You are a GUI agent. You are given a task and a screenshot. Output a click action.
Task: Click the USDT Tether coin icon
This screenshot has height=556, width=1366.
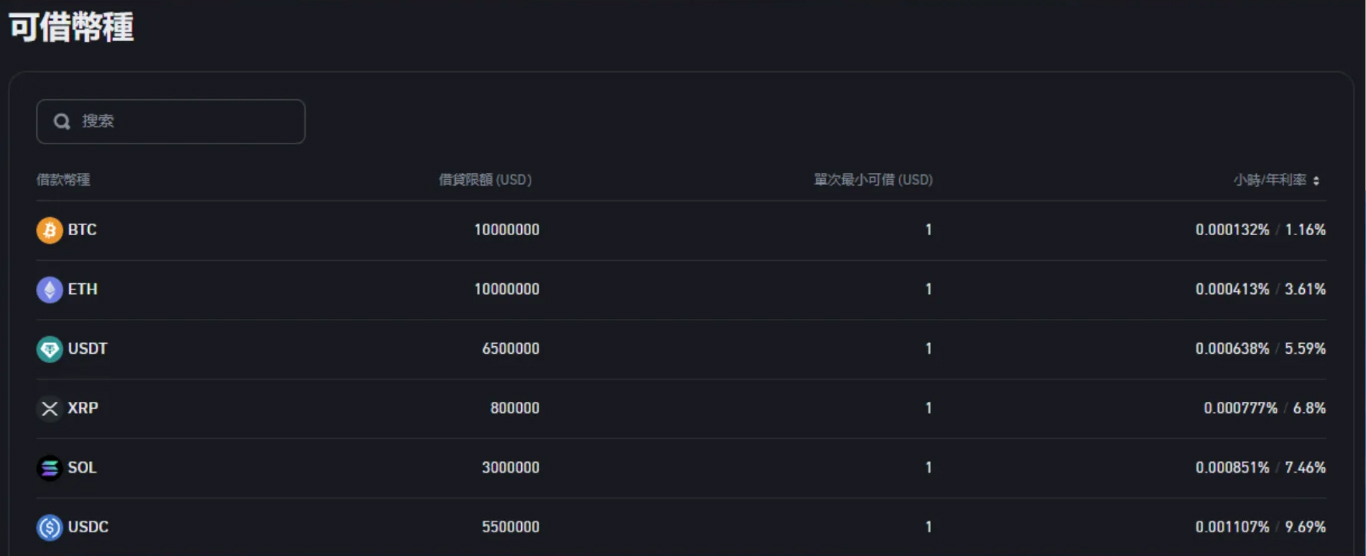49,349
